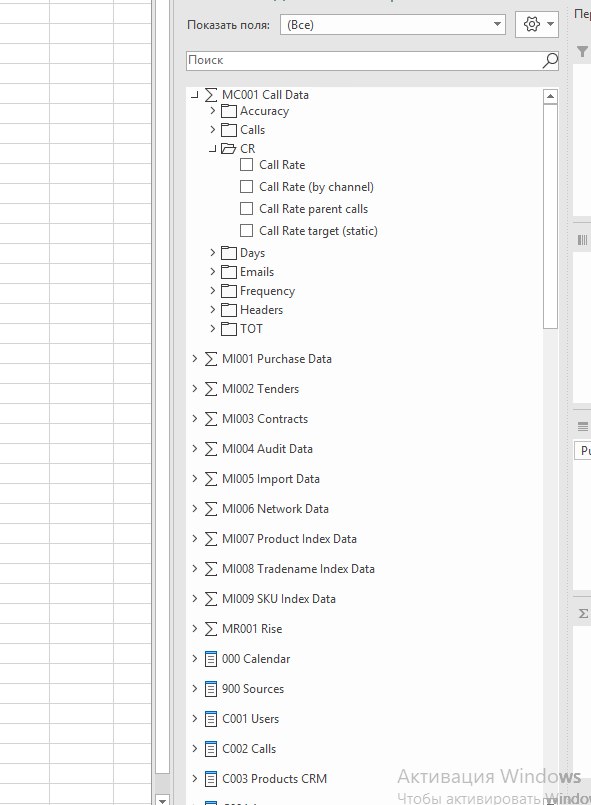Screen dimensions: 591x805
Task: Click sigma icon of MI005 Import Data
Action: pos(211,479)
